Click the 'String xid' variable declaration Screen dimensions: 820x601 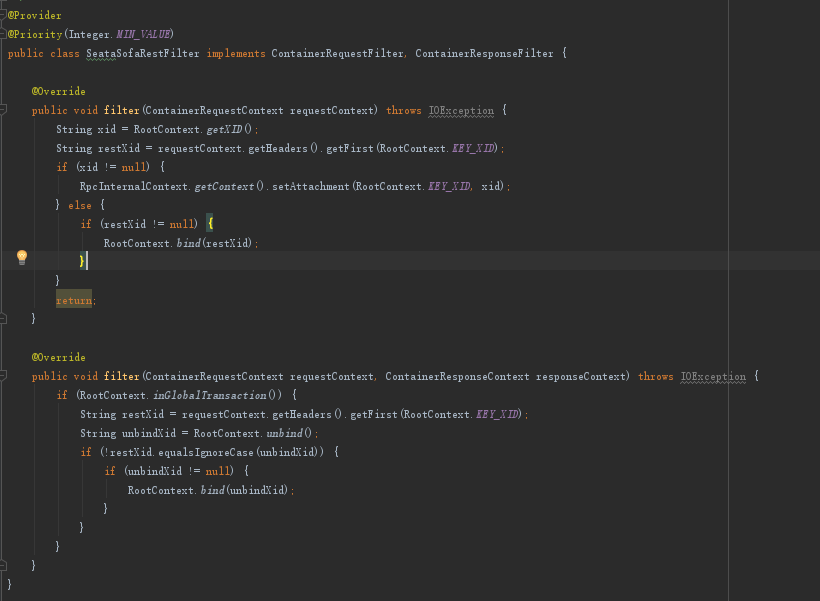pos(86,129)
